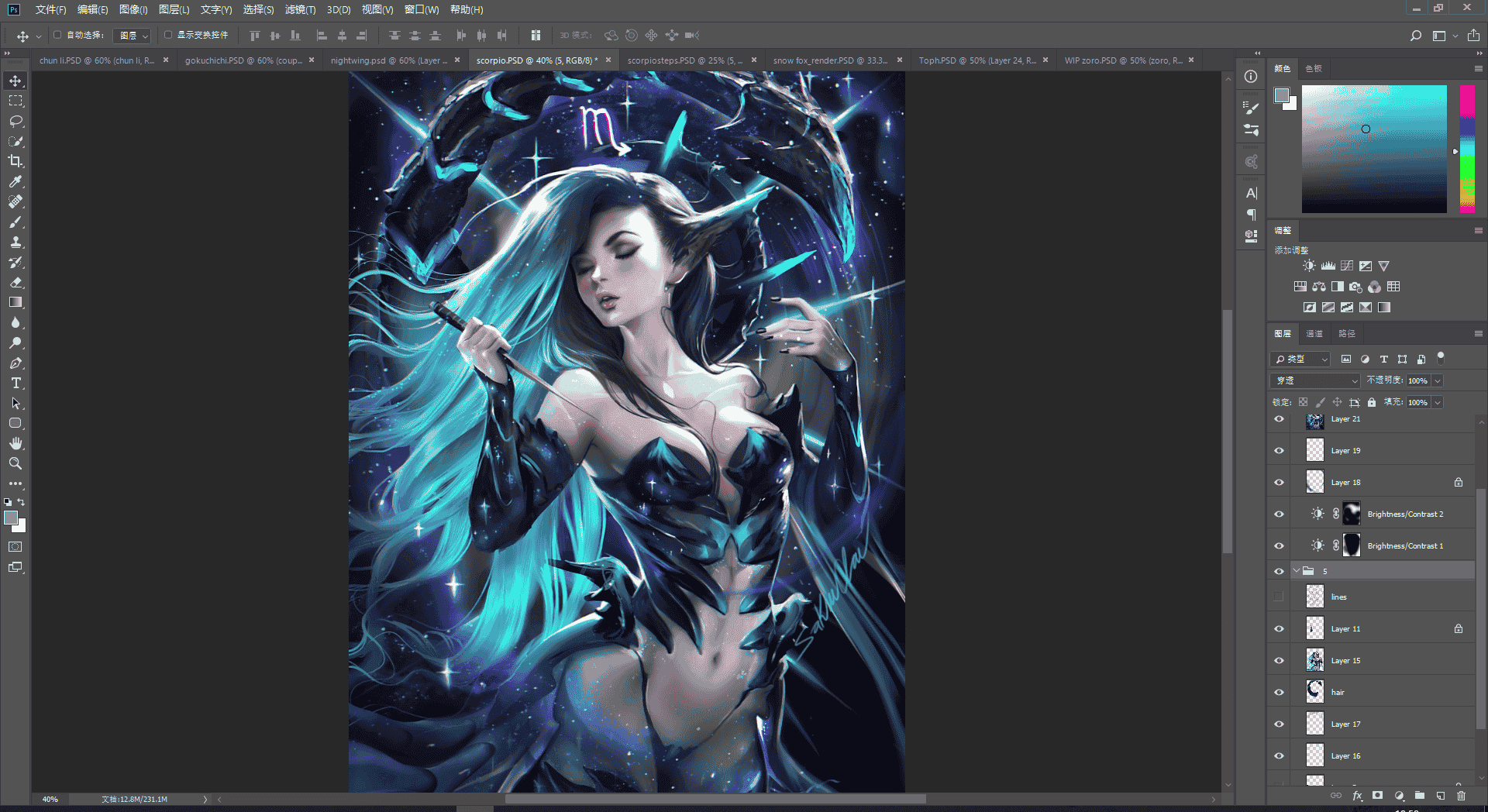This screenshot has width=1488, height=812.
Task: Enable the 自动选择 checkbox
Action: (x=57, y=35)
